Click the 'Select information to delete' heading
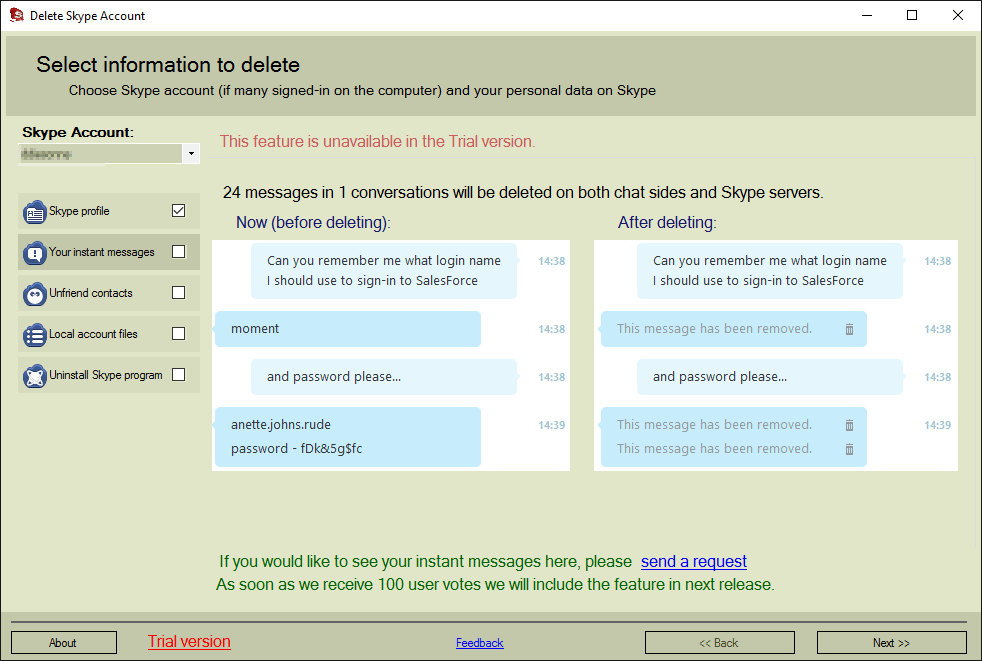This screenshot has height=661, width=982. 168,65
